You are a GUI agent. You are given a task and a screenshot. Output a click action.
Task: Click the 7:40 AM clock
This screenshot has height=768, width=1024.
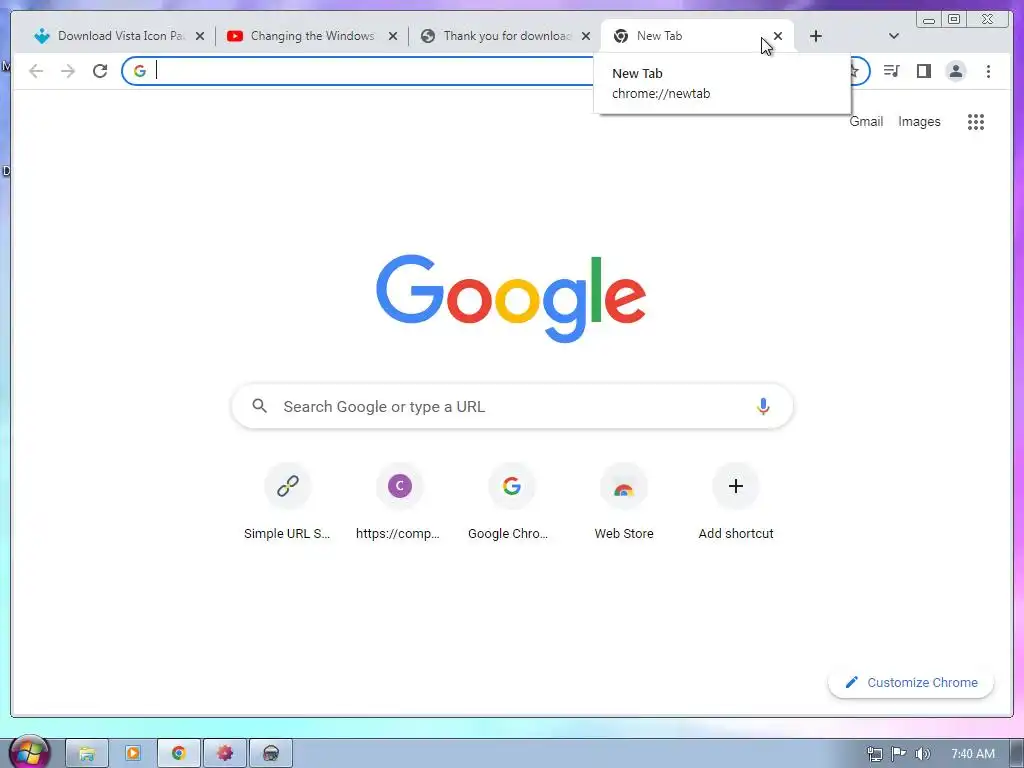tap(972, 754)
